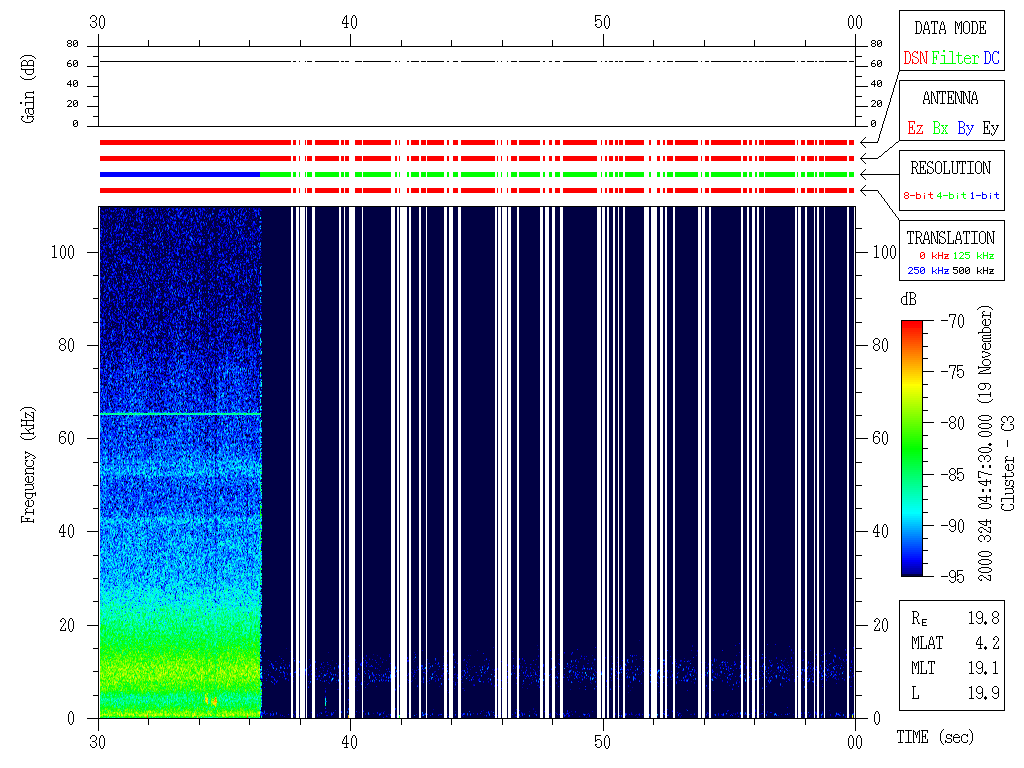Select the red Ez antenna label
The image size is (1024, 768).
915,129
